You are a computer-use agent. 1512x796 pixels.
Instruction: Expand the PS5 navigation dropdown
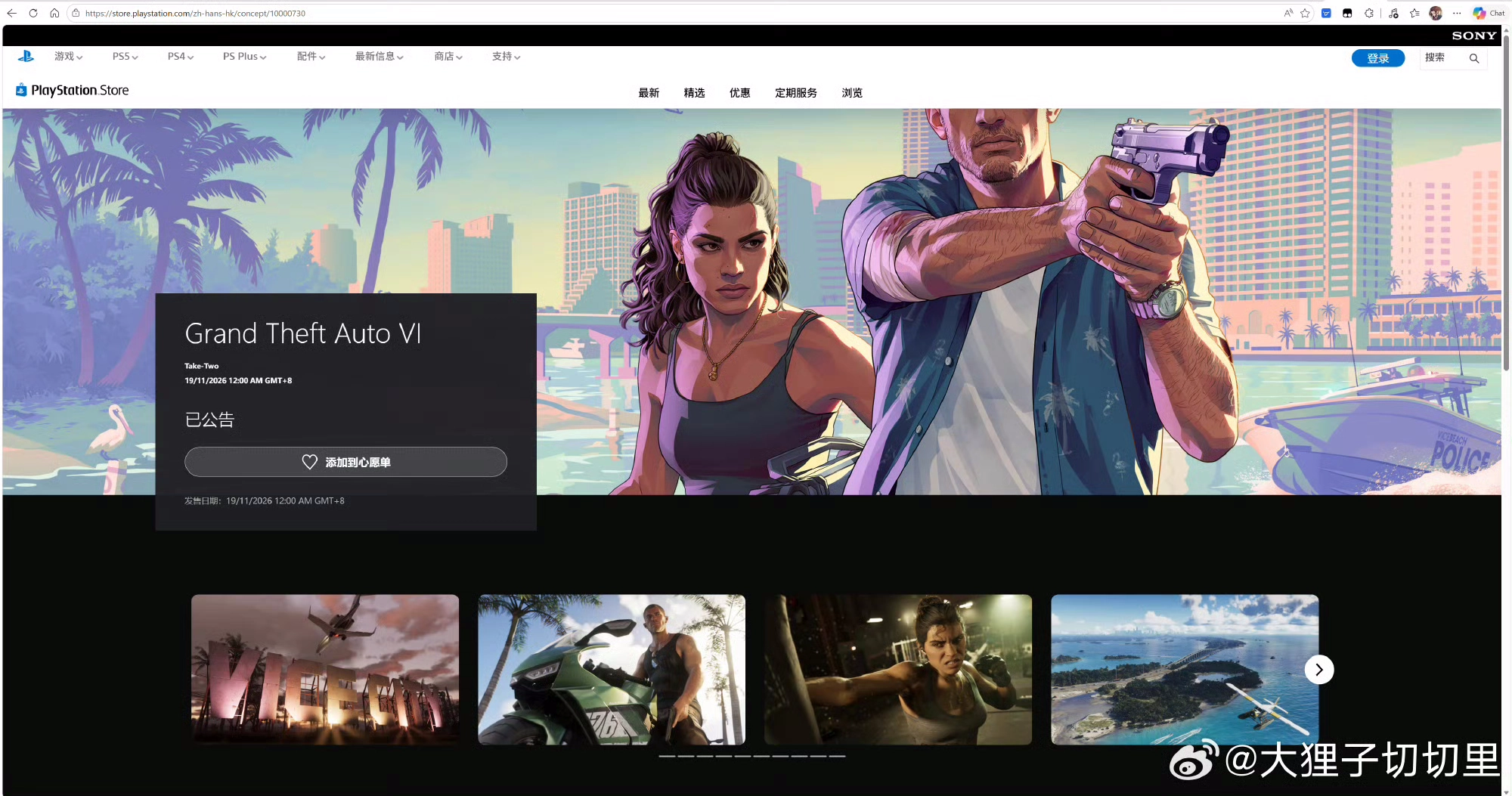pos(125,57)
